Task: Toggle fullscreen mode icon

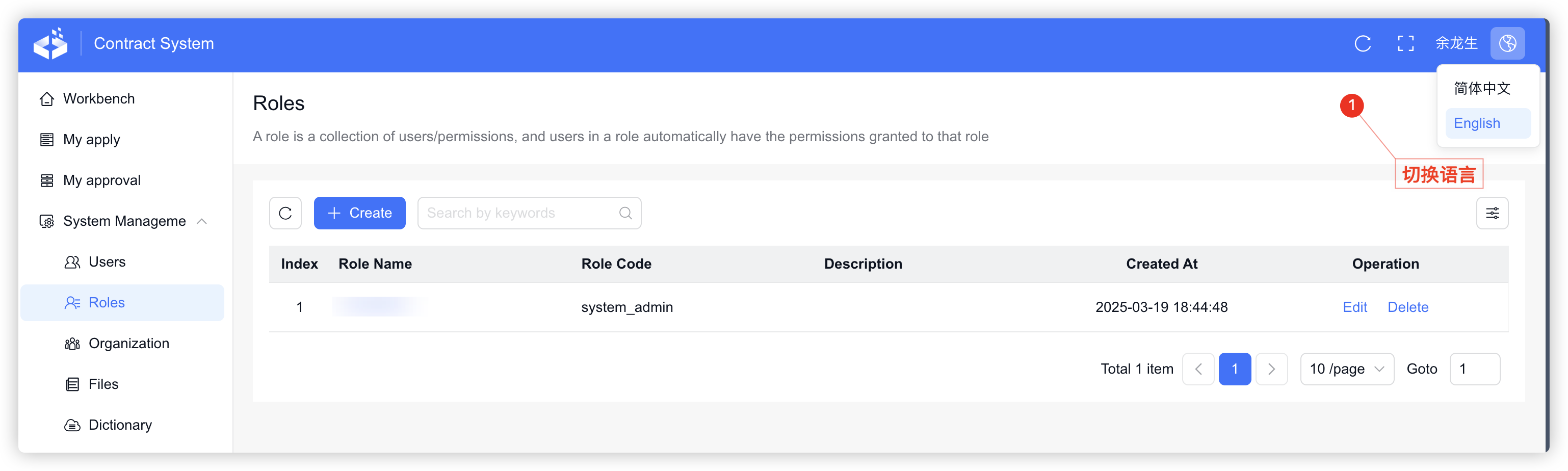Action: 1405,43
